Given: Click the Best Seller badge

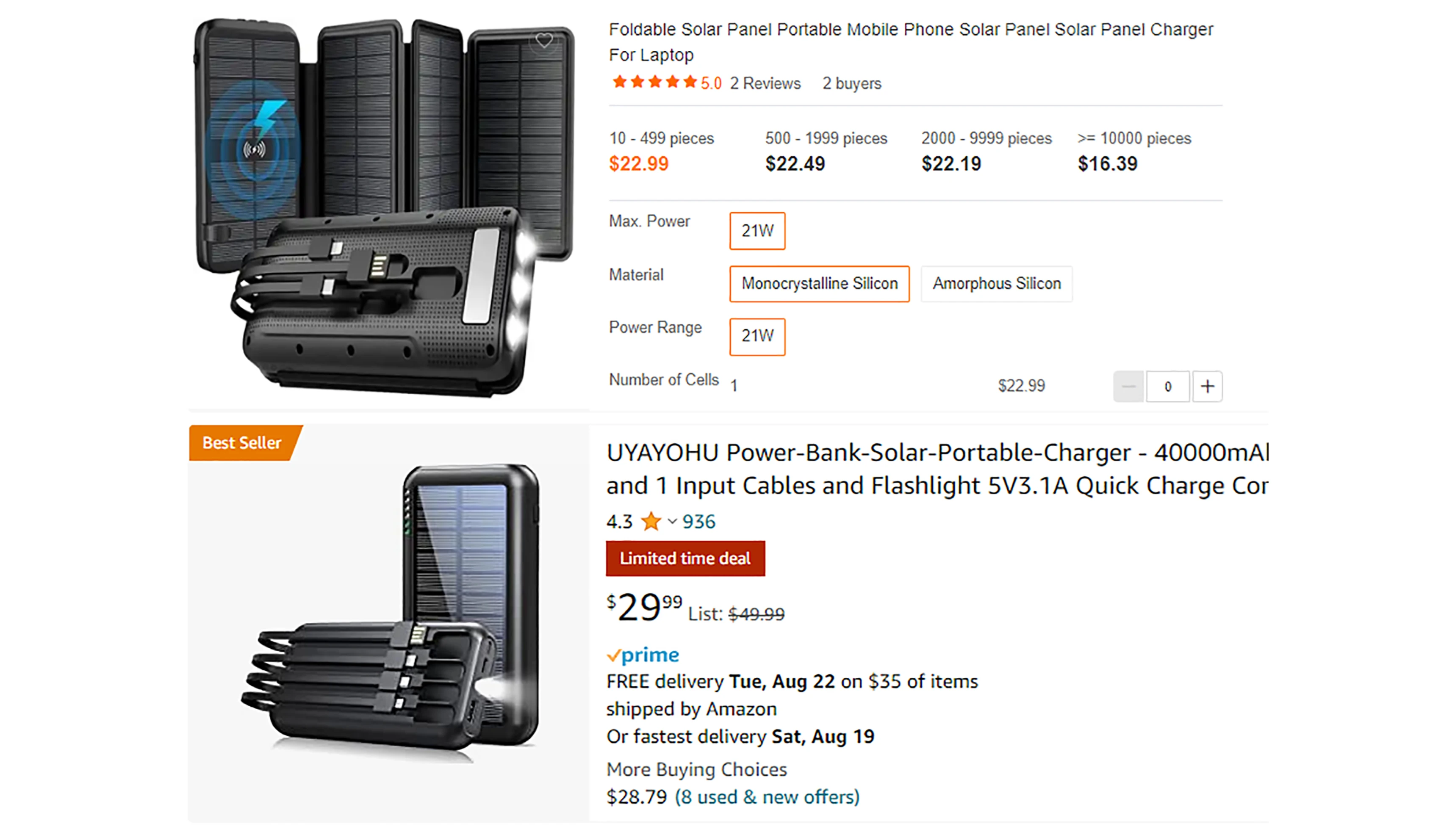Looking at the screenshot, I should (x=242, y=443).
